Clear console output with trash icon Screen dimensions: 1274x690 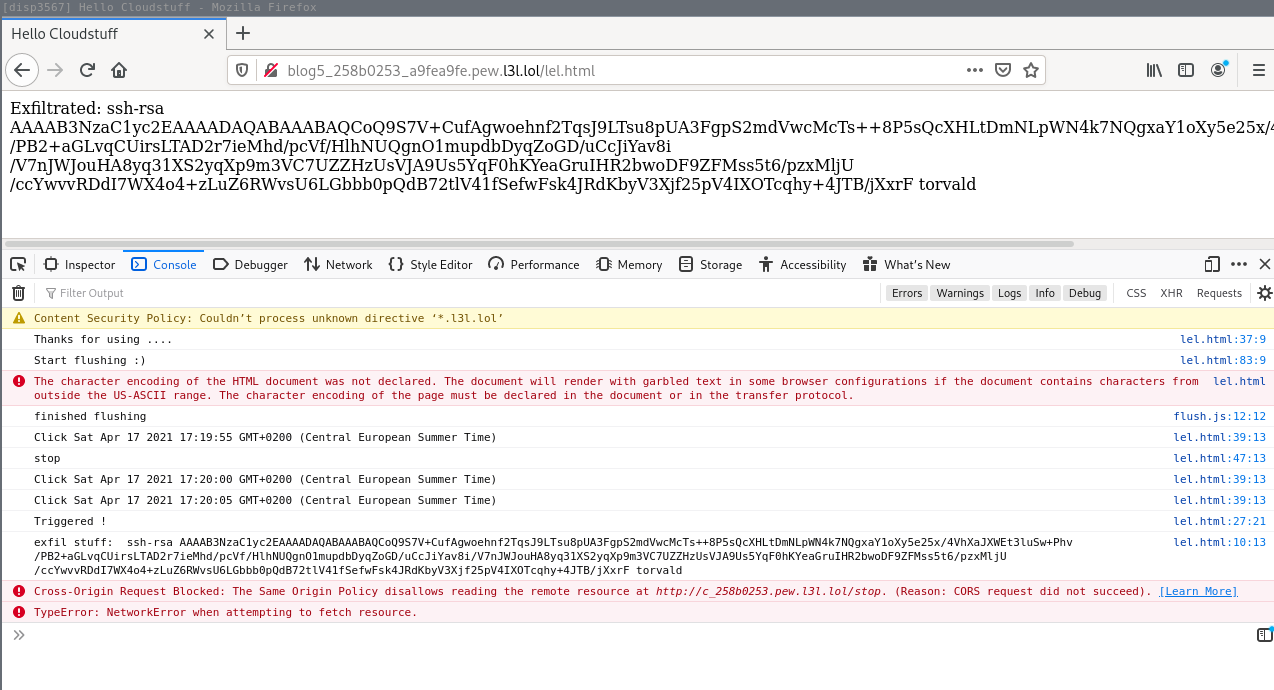(x=18, y=293)
